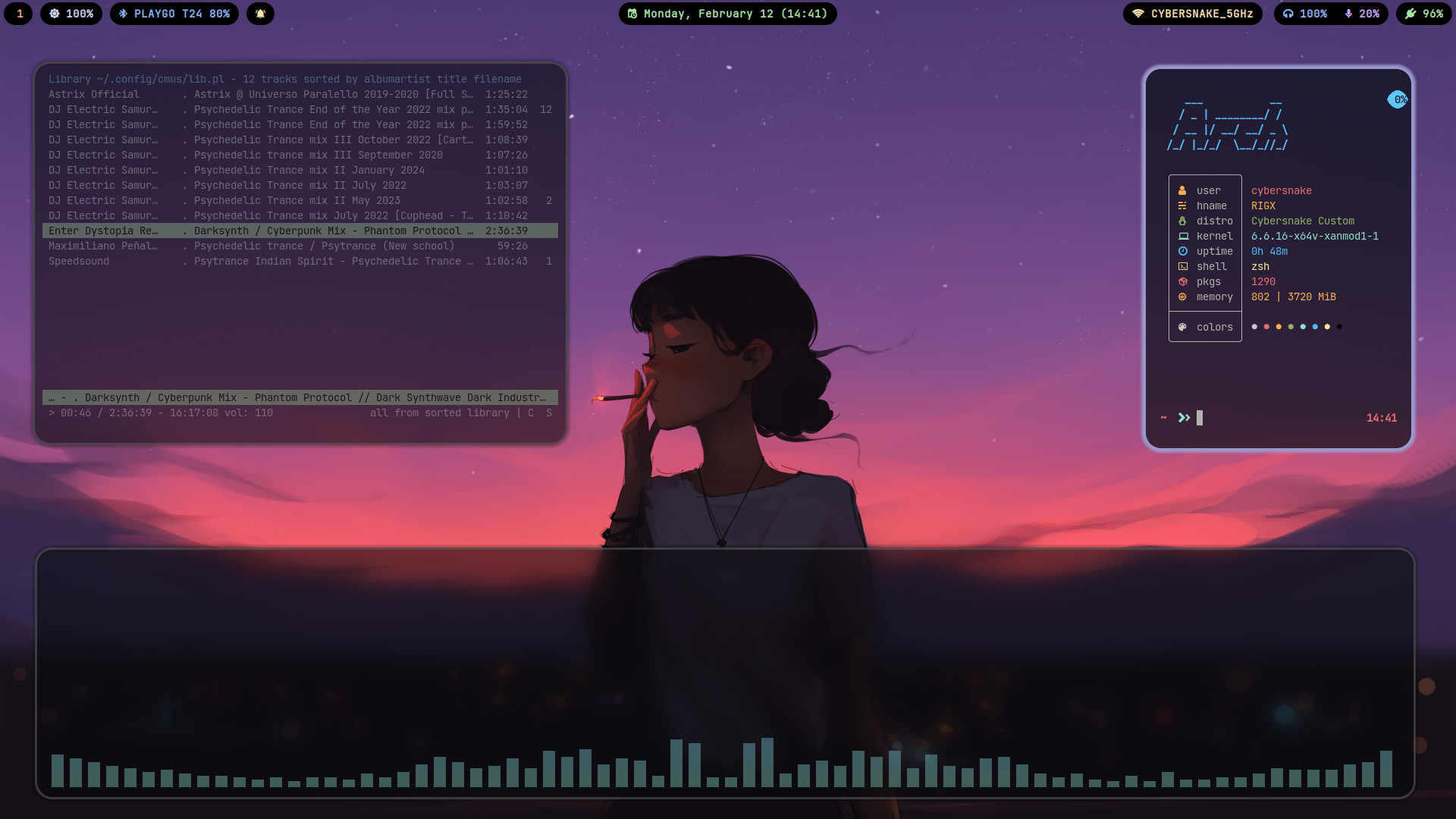Click the battery plug icon
Screen dimensions: 1456x819
click(x=1410, y=14)
